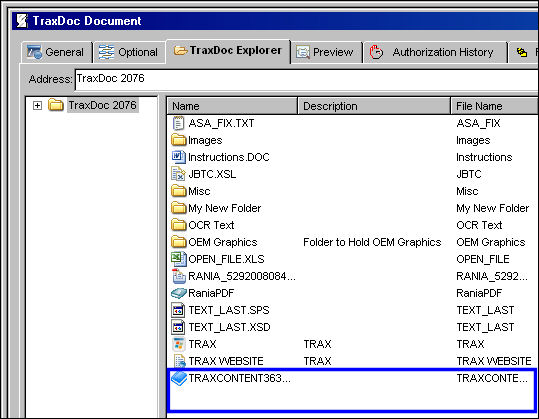Click the TRAXCONTENT363 book icon
The image size is (539, 419).
coord(179,378)
